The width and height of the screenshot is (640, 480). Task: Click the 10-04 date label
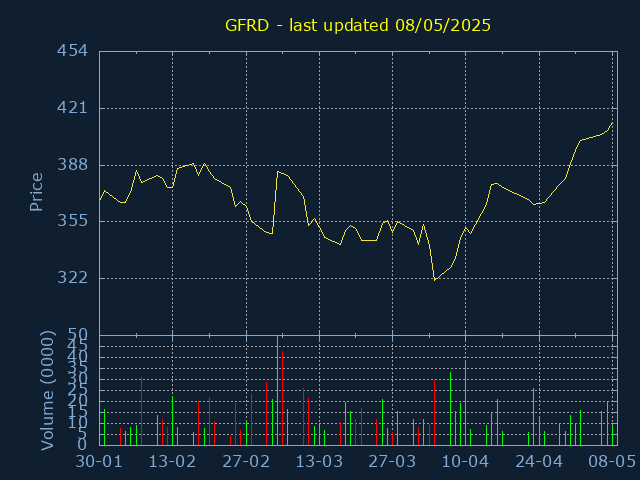coord(465,462)
